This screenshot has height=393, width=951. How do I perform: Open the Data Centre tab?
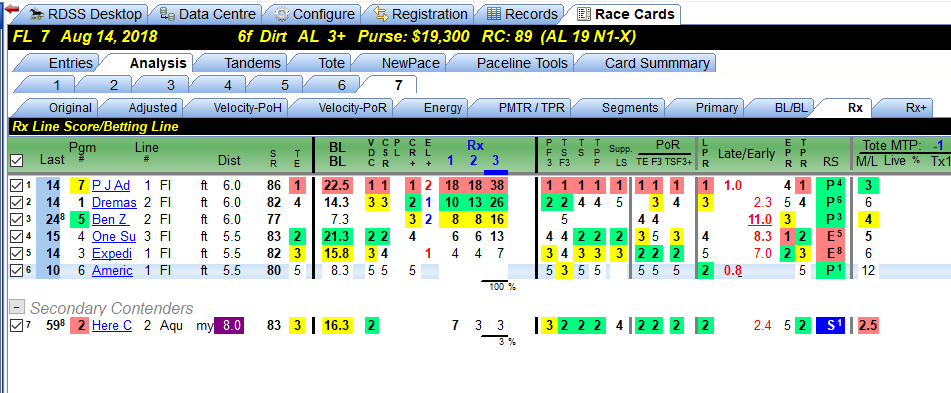coord(208,14)
